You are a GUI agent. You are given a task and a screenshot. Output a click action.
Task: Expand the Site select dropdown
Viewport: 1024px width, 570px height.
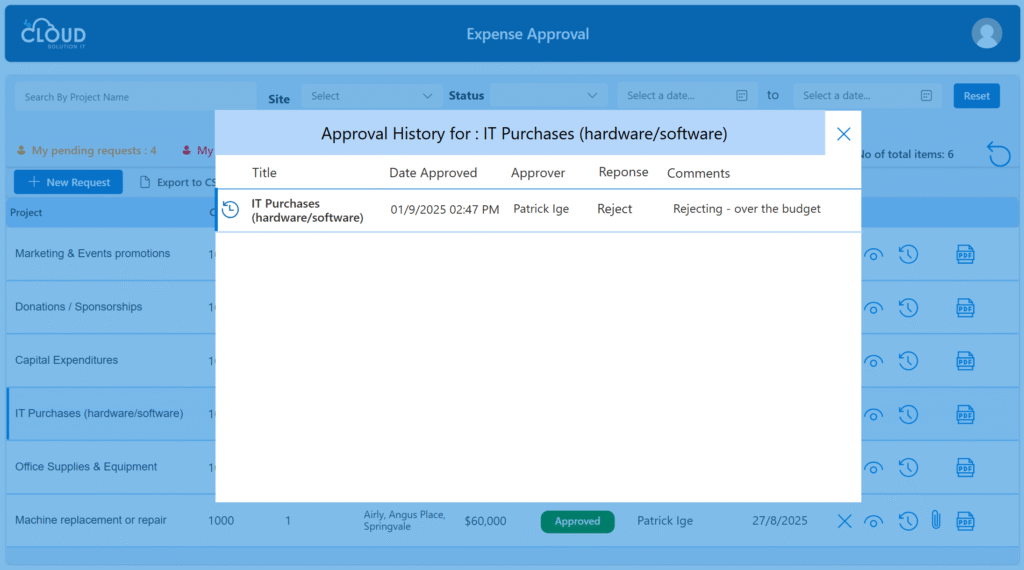coord(371,96)
